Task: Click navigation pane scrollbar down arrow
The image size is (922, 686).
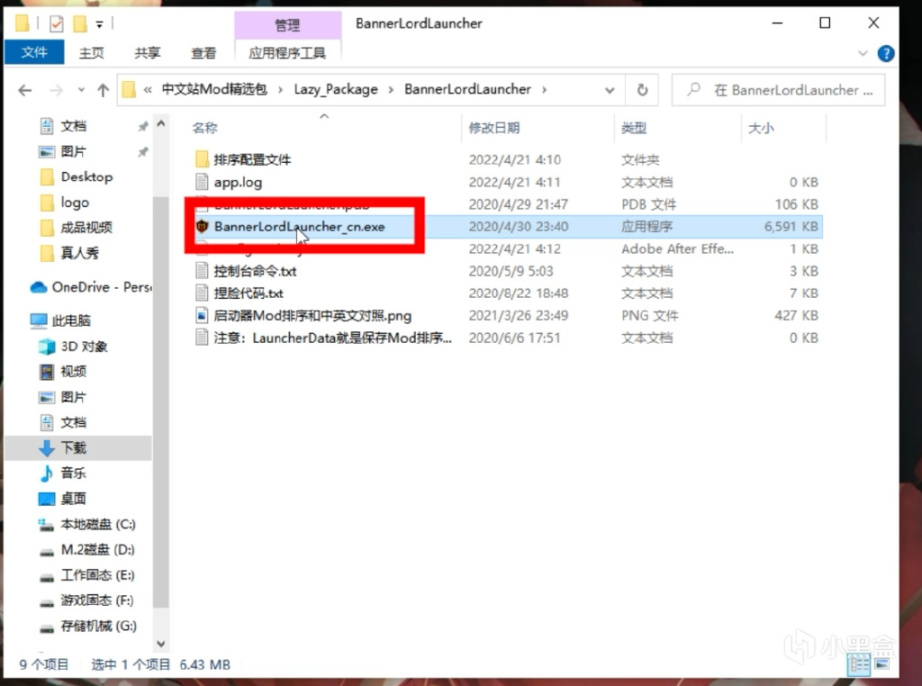Action: coord(161,644)
